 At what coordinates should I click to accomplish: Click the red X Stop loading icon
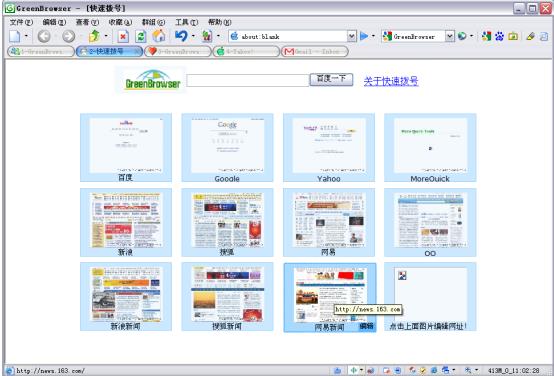coord(123,36)
